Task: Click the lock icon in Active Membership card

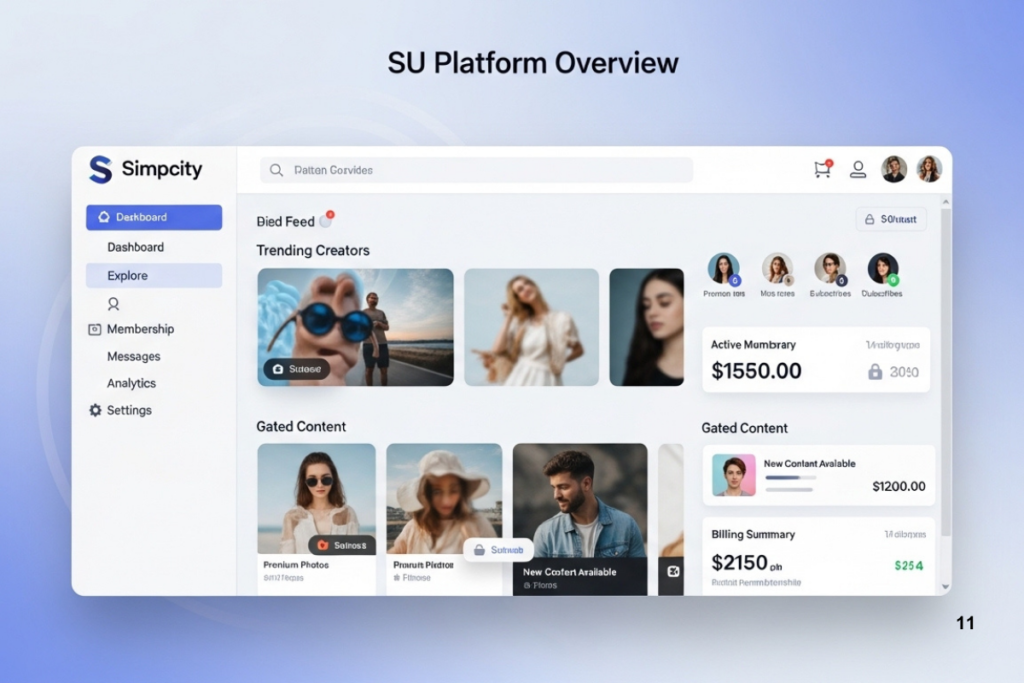Action: pyautogui.click(x=875, y=372)
